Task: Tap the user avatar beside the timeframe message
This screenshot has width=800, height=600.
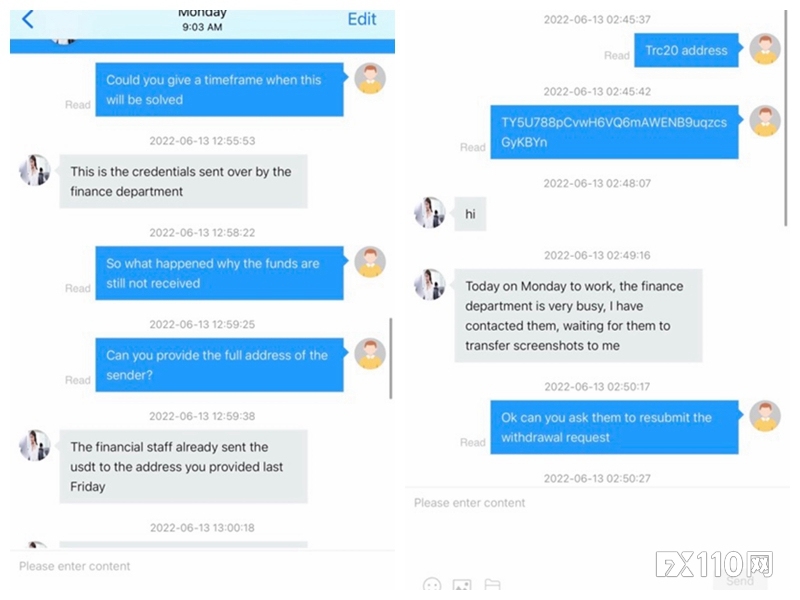Action: pyautogui.click(x=370, y=79)
